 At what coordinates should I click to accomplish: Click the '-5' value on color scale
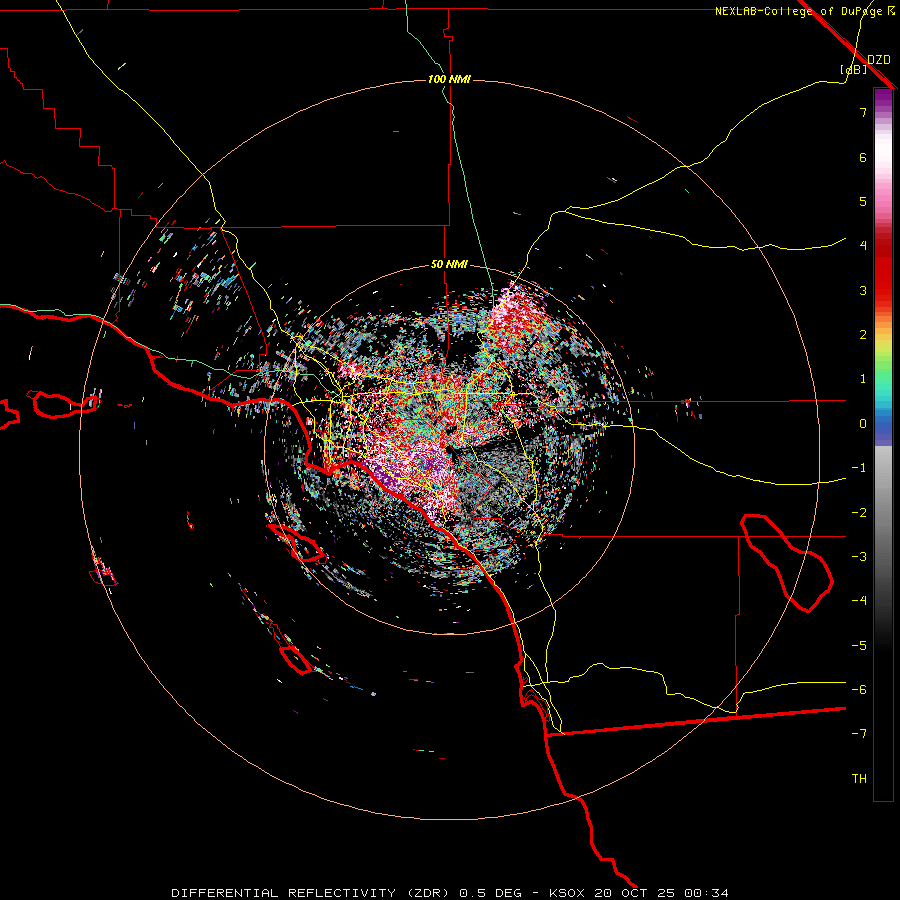coord(859,646)
